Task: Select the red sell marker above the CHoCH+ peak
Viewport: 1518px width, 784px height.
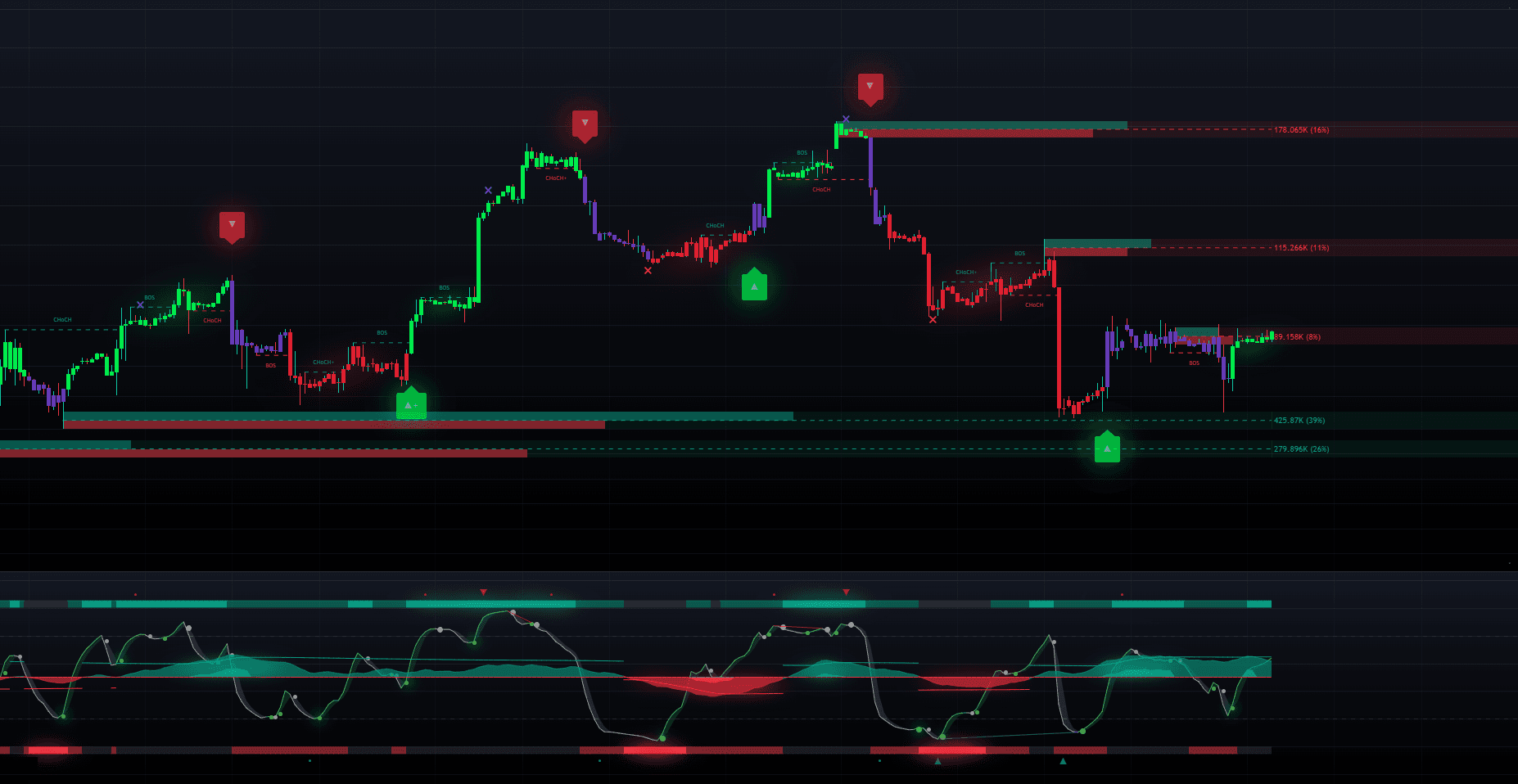Action: pyautogui.click(x=584, y=126)
